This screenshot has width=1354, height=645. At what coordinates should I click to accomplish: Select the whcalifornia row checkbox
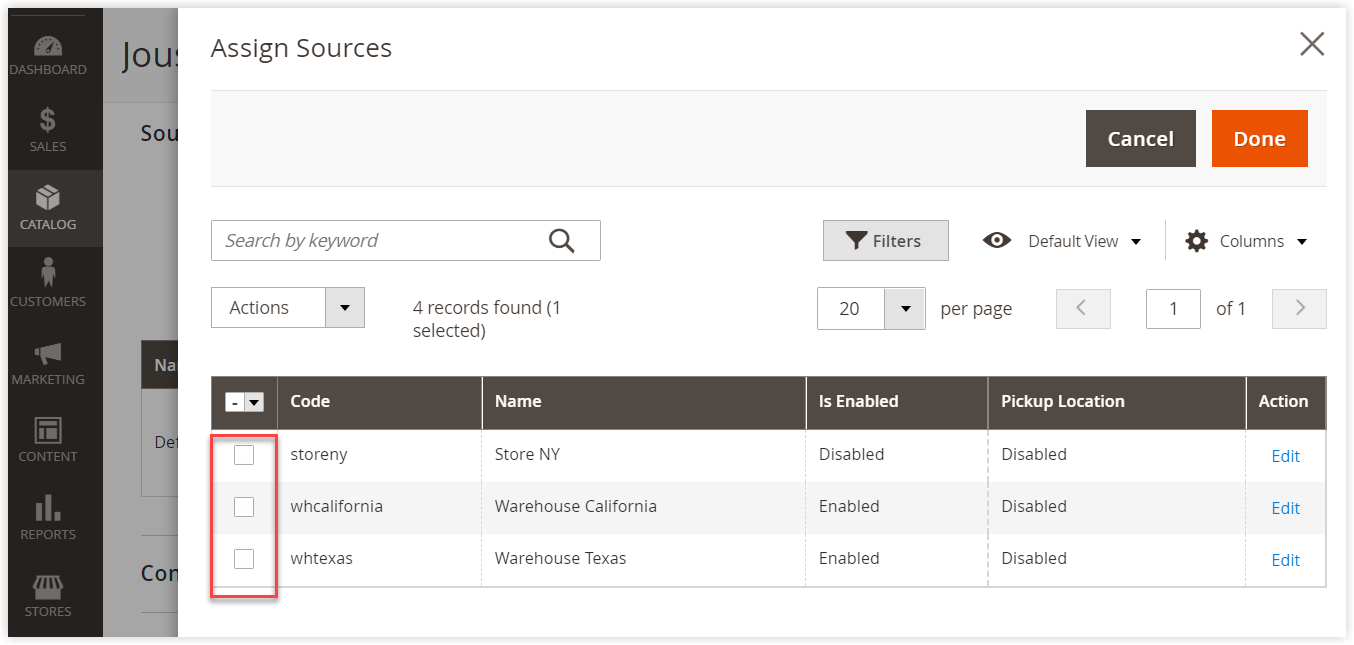point(244,506)
